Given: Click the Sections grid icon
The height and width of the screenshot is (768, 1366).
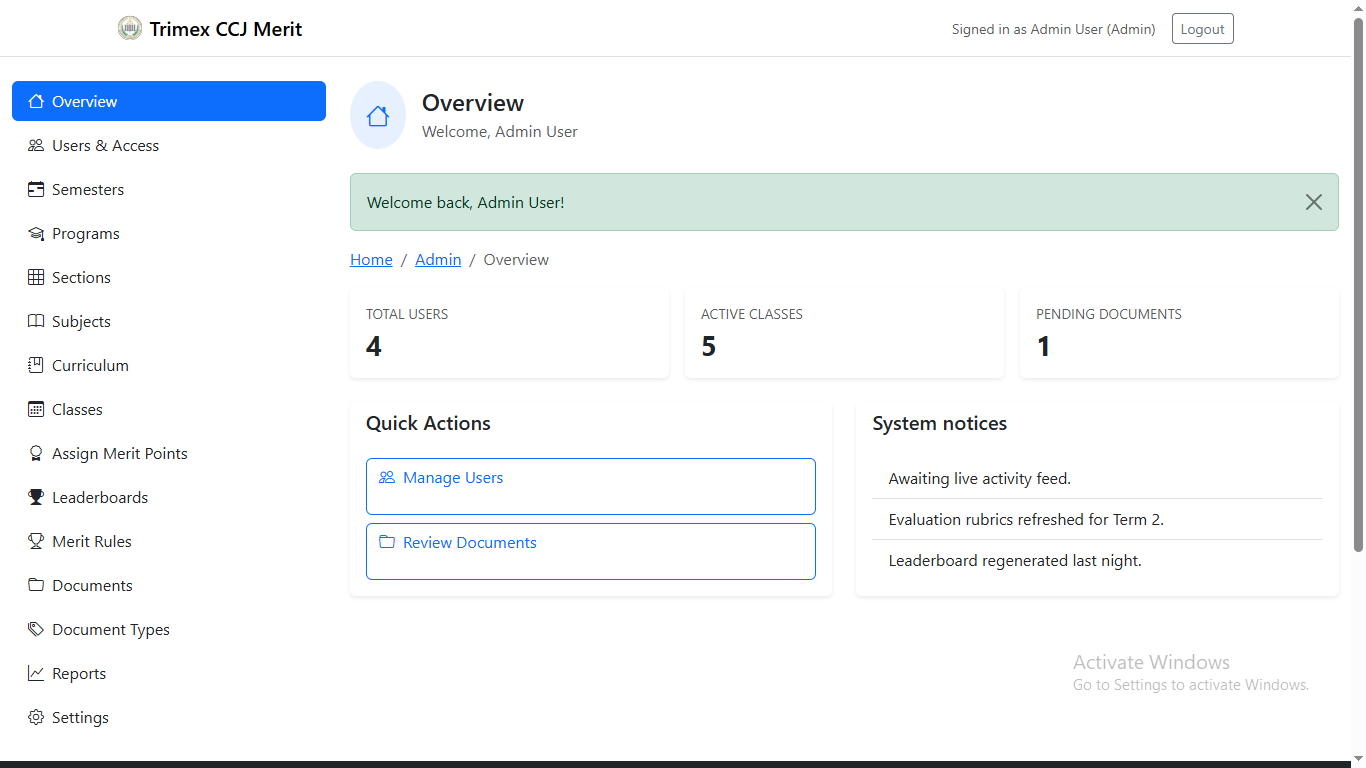Looking at the screenshot, I should click(36, 278).
